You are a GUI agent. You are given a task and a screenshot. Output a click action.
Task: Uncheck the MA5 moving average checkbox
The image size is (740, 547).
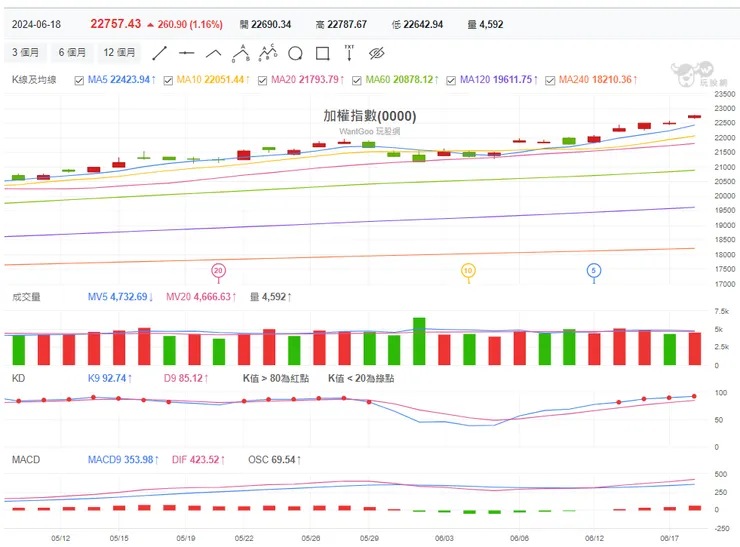point(79,81)
